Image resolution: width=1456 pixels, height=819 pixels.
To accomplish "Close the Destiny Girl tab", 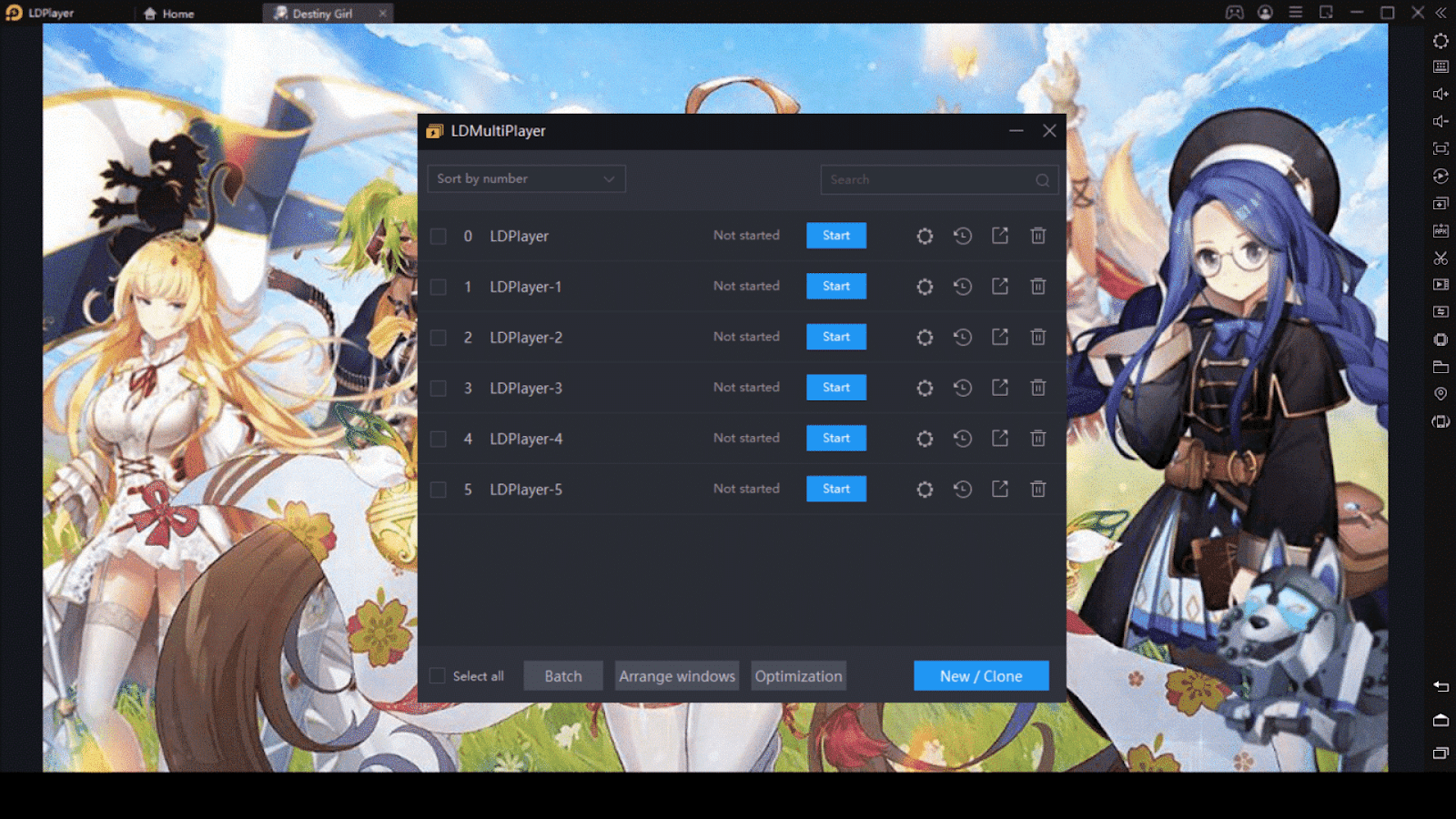I will pyautogui.click(x=382, y=14).
